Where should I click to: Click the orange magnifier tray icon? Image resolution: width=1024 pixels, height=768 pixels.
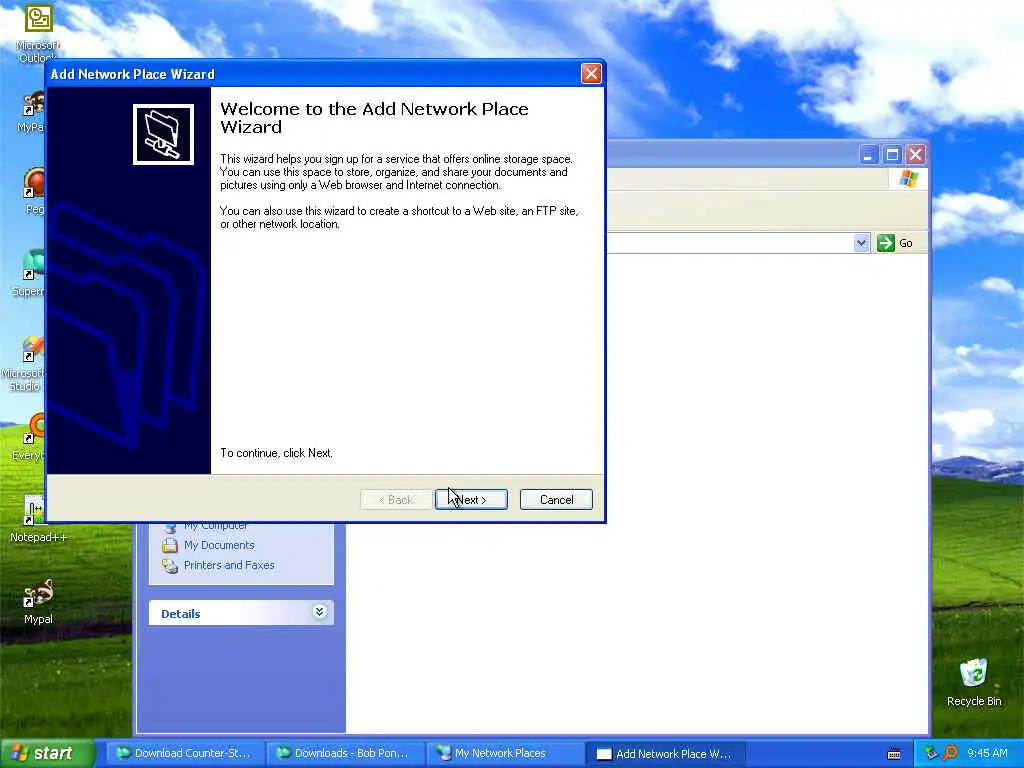coord(950,753)
